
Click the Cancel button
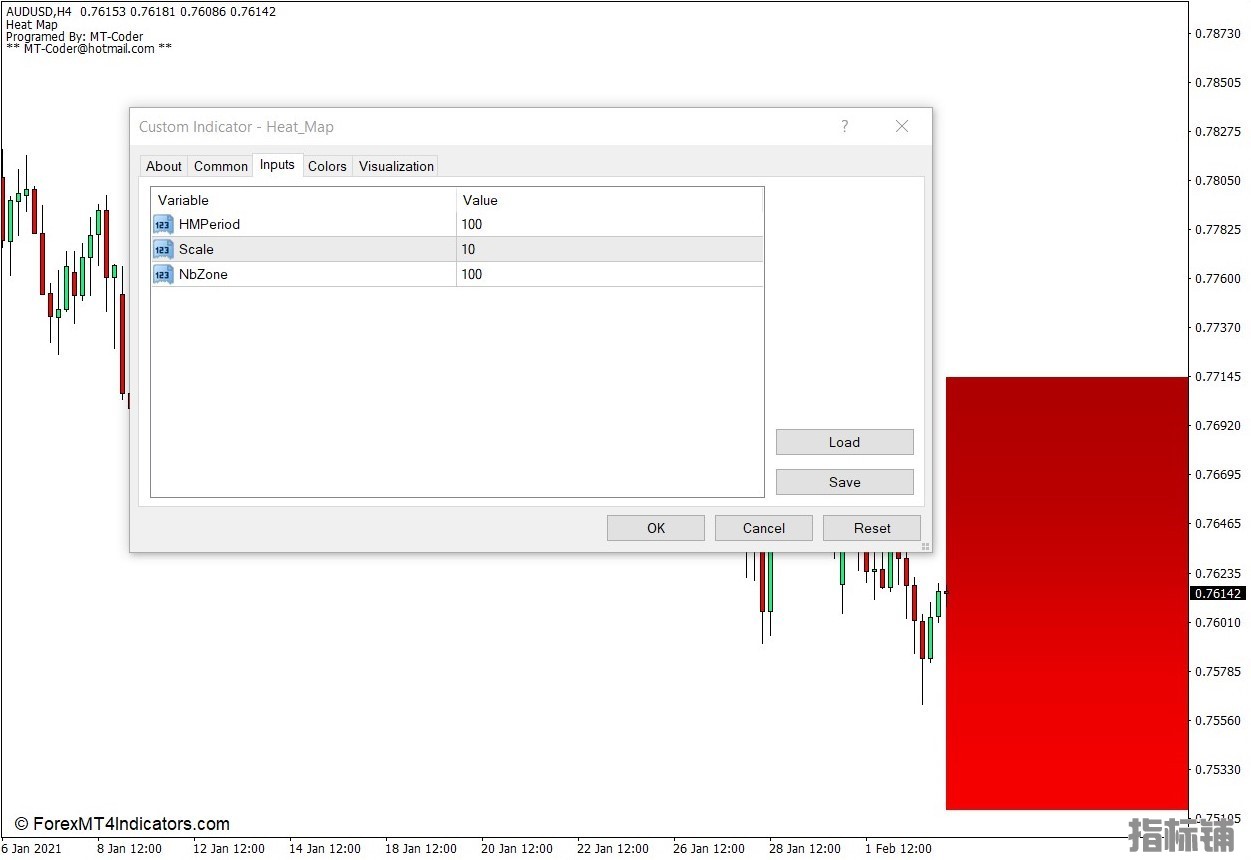764,528
